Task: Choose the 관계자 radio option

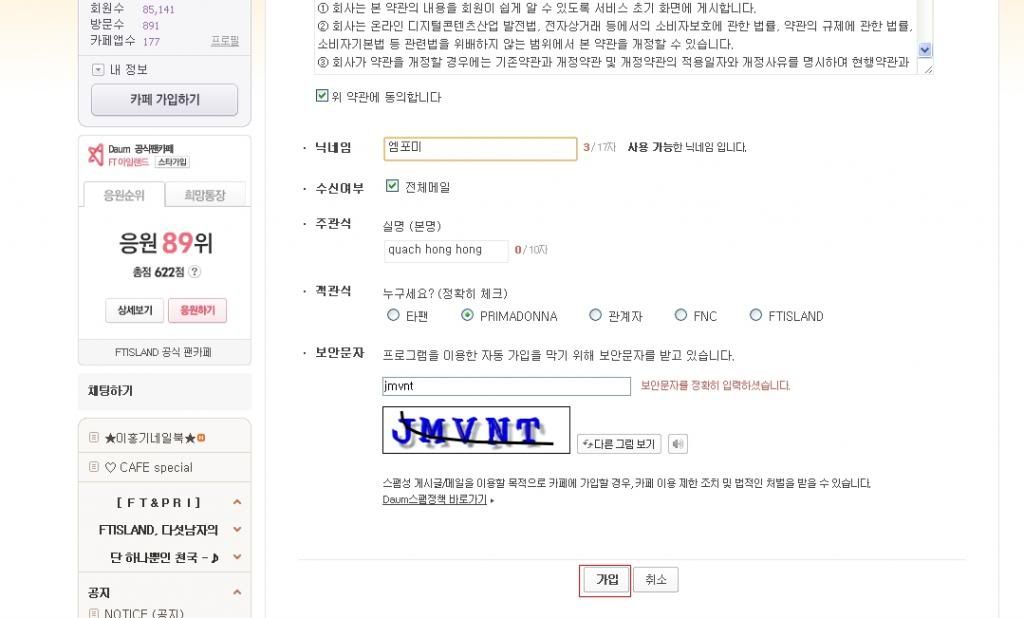Action: (x=595, y=316)
